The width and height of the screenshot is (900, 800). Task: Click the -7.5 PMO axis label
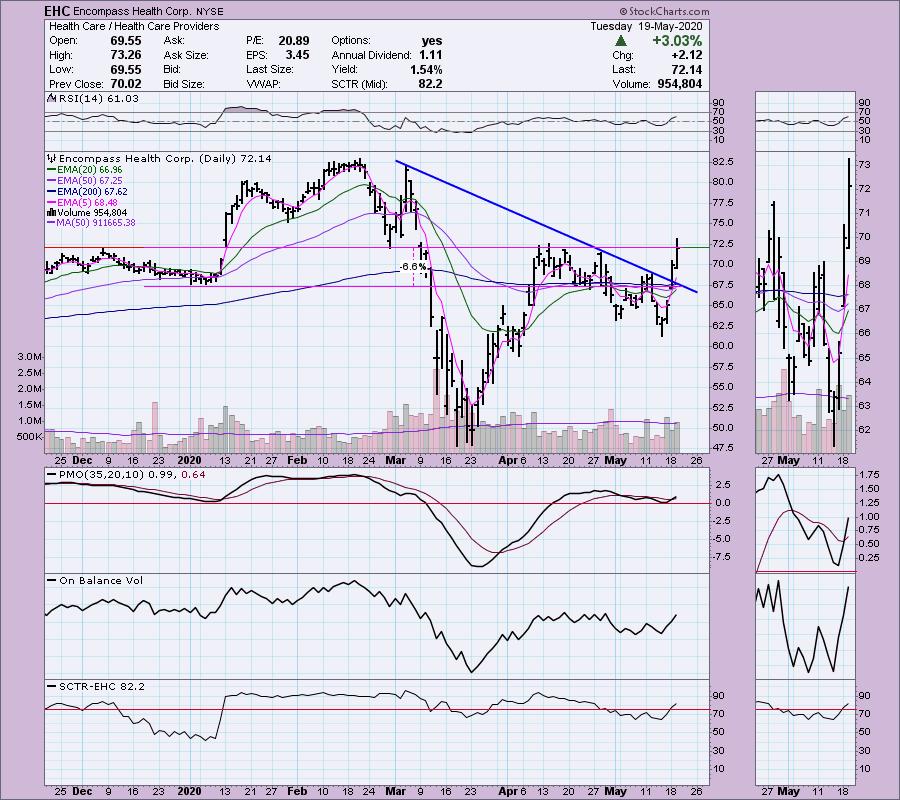pyautogui.click(x=721, y=557)
